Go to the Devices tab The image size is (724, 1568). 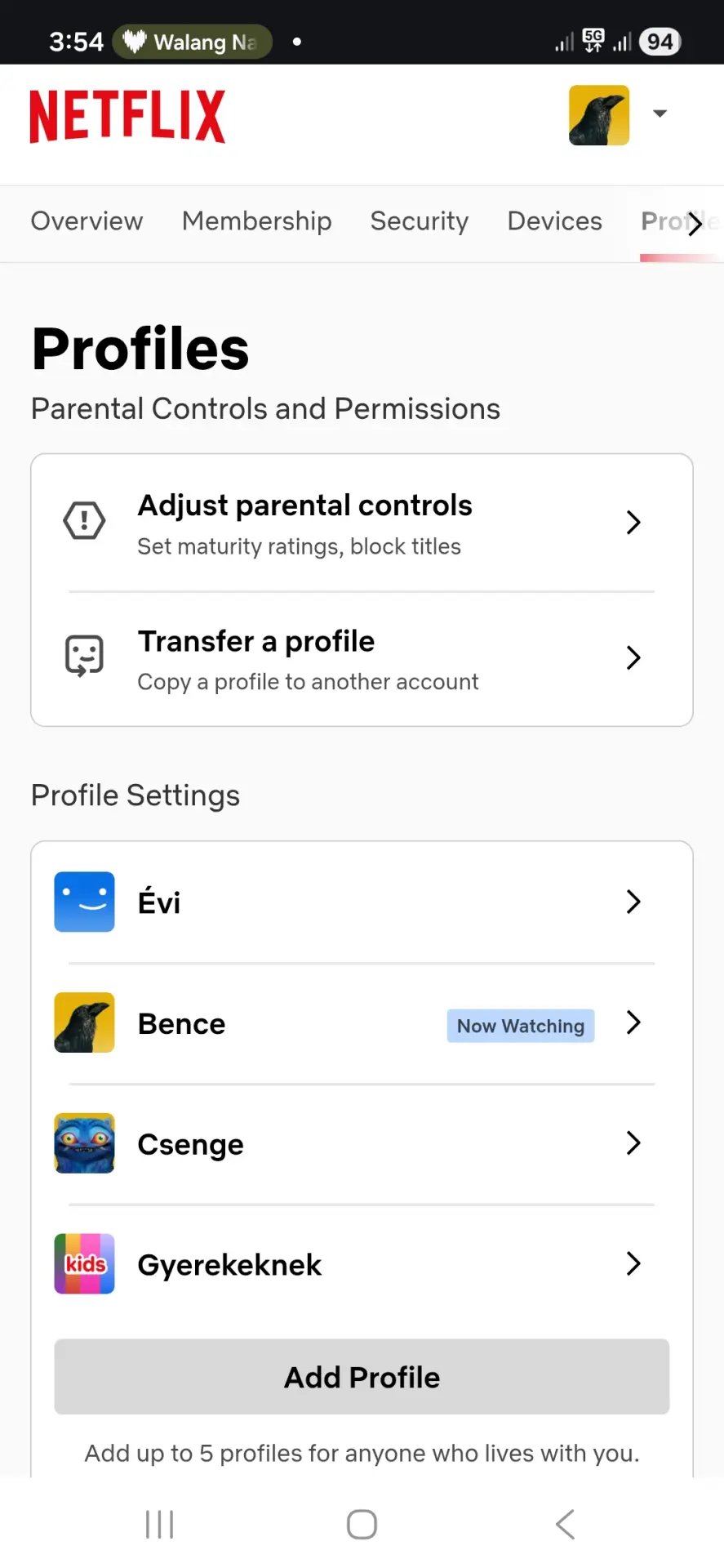(x=555, y=221)
